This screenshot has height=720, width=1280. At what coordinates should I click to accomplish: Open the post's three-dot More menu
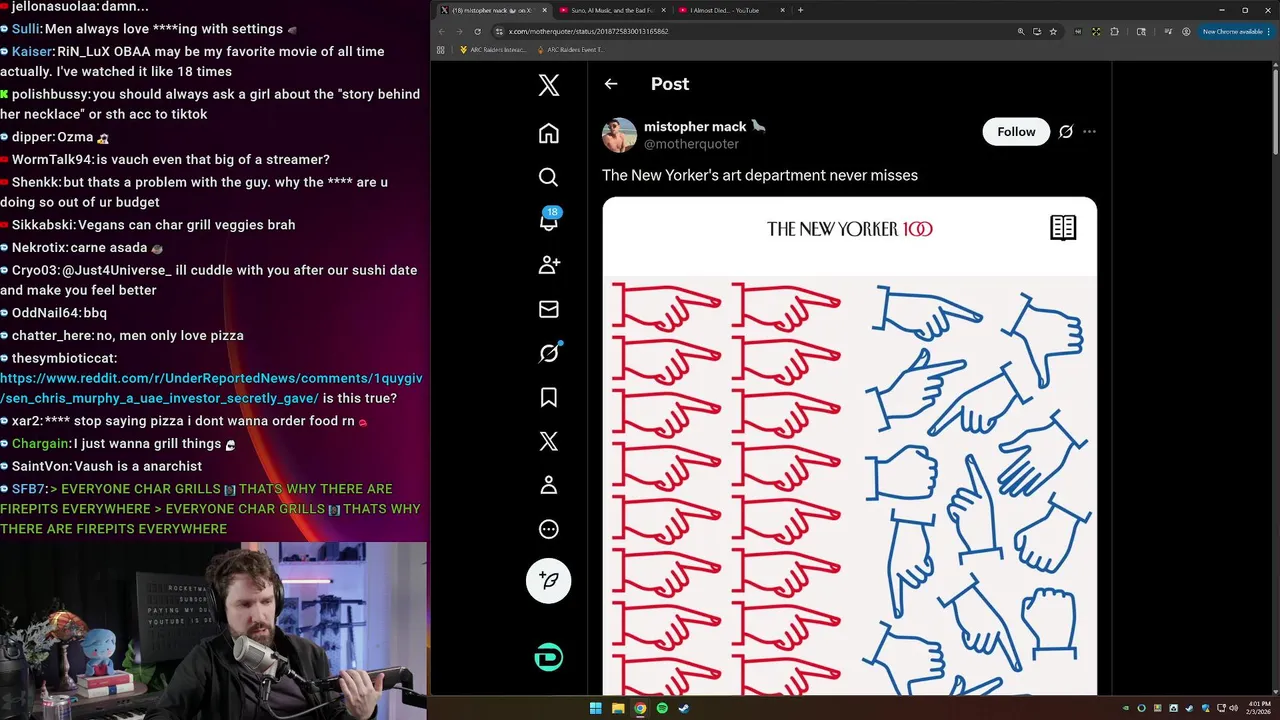pos(1089,132)
